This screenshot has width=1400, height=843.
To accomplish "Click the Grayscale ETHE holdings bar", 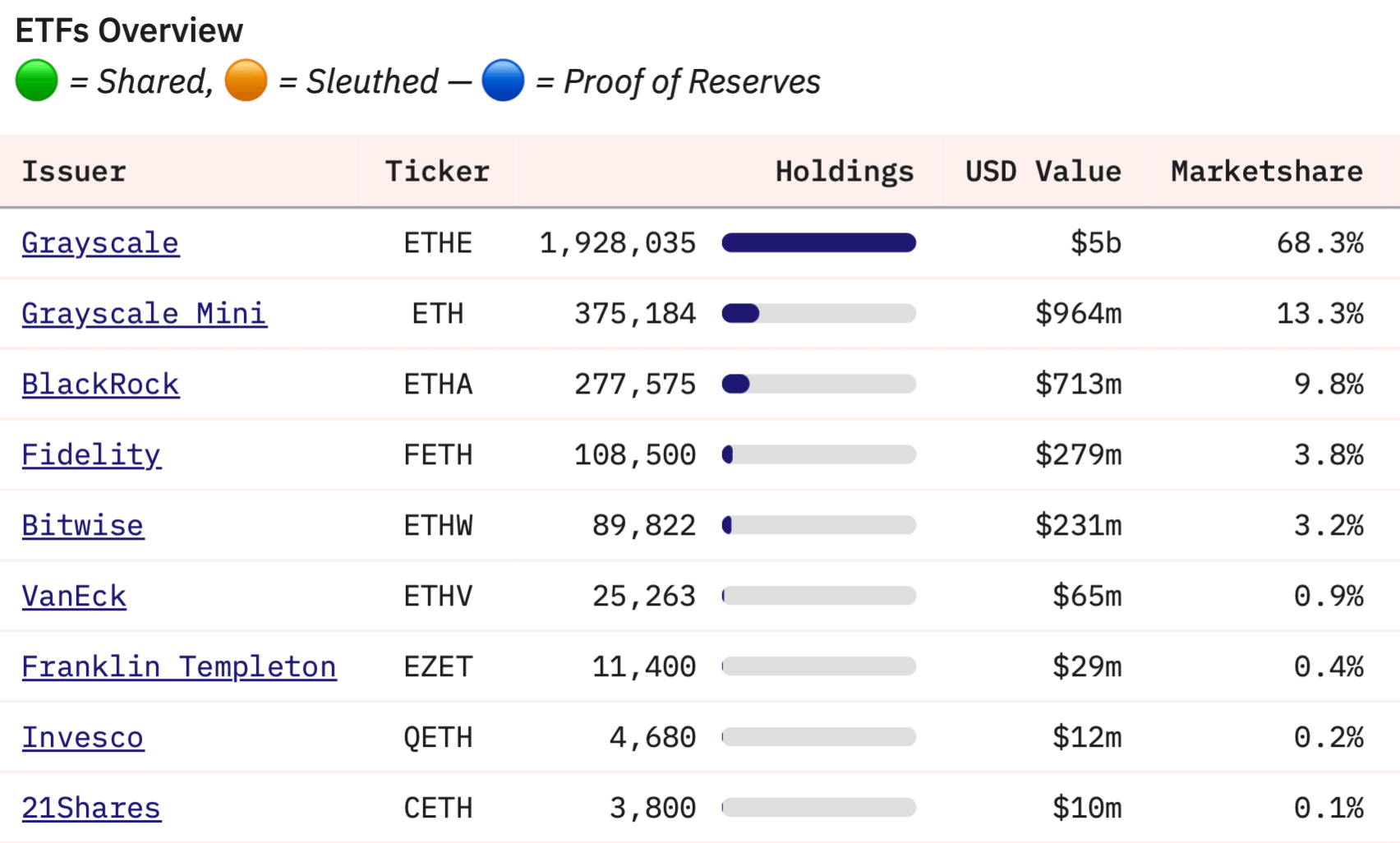I will (x=819, y=242).
